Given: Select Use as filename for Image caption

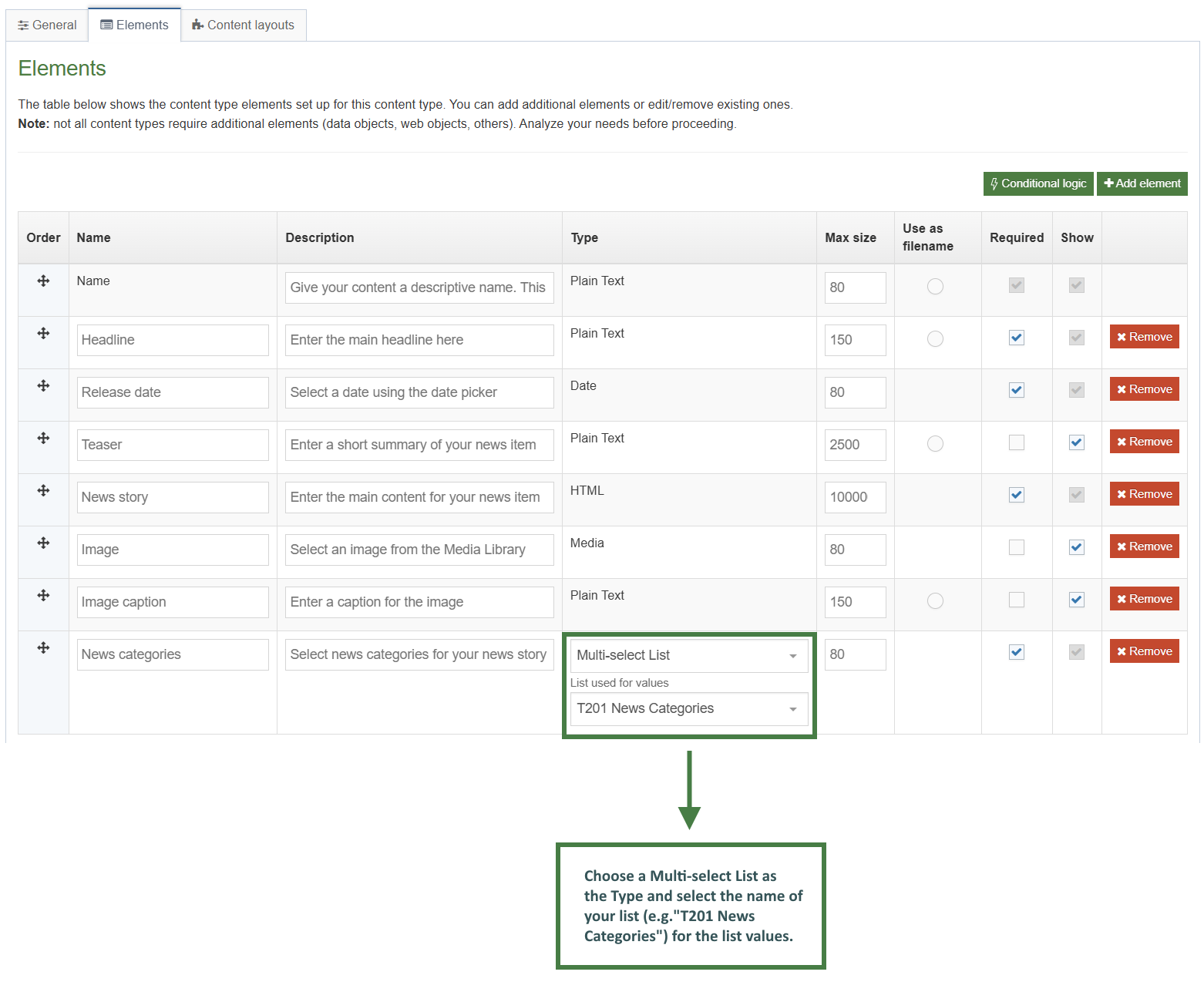Looking at the screenshot, I should pos(936,598).
